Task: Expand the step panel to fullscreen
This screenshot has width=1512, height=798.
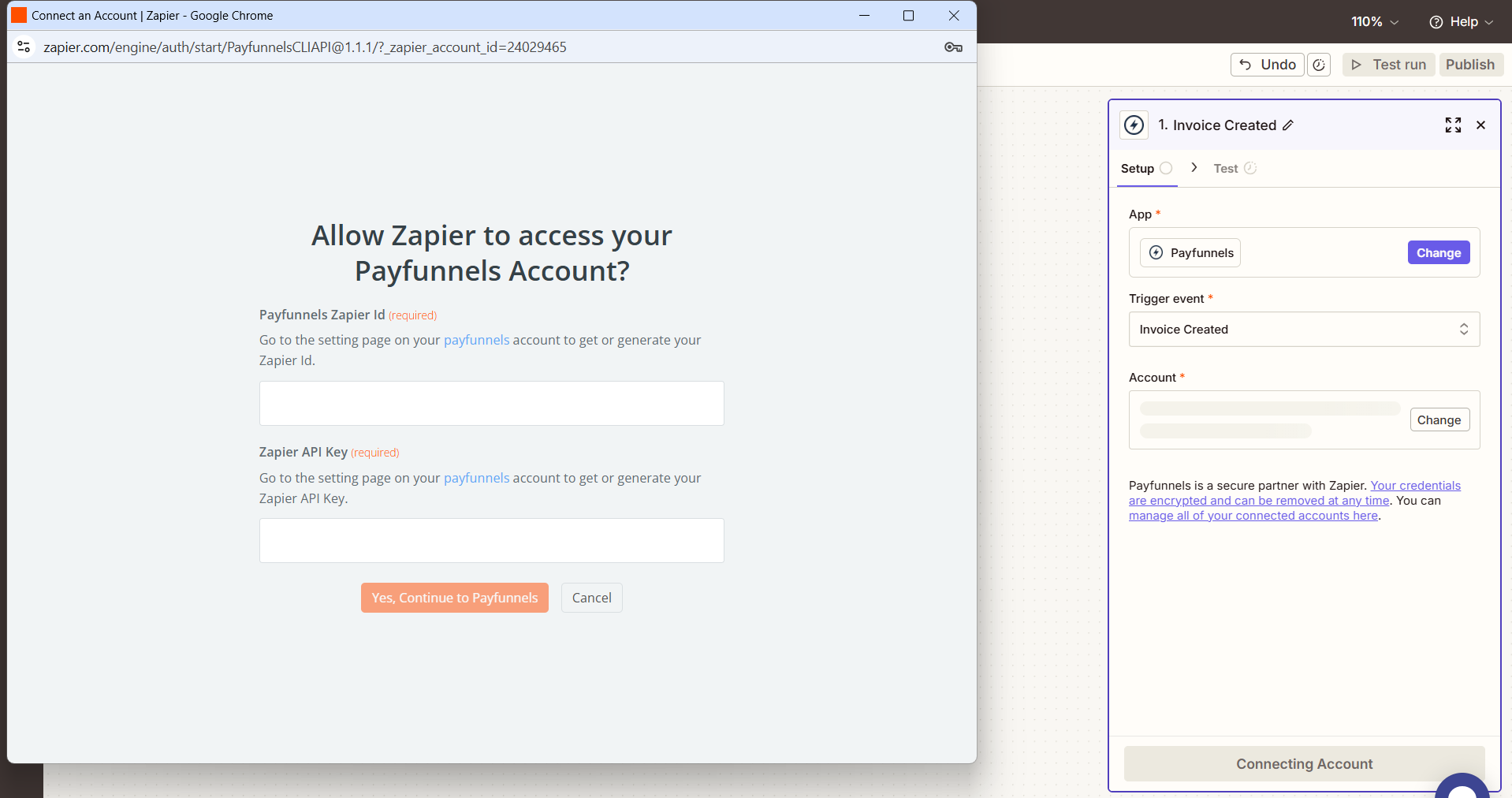Action: click(x=1453, y=125)
